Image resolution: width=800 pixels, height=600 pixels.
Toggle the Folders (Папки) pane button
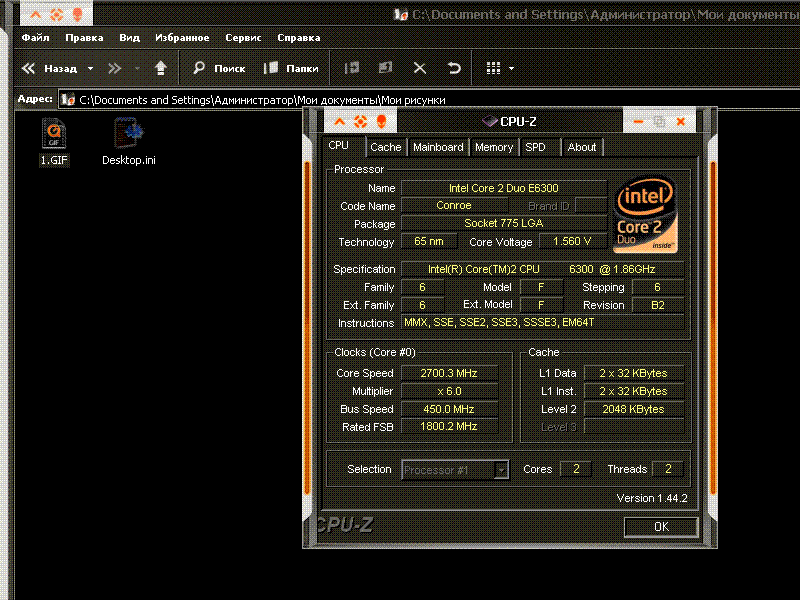click(291, 69)
